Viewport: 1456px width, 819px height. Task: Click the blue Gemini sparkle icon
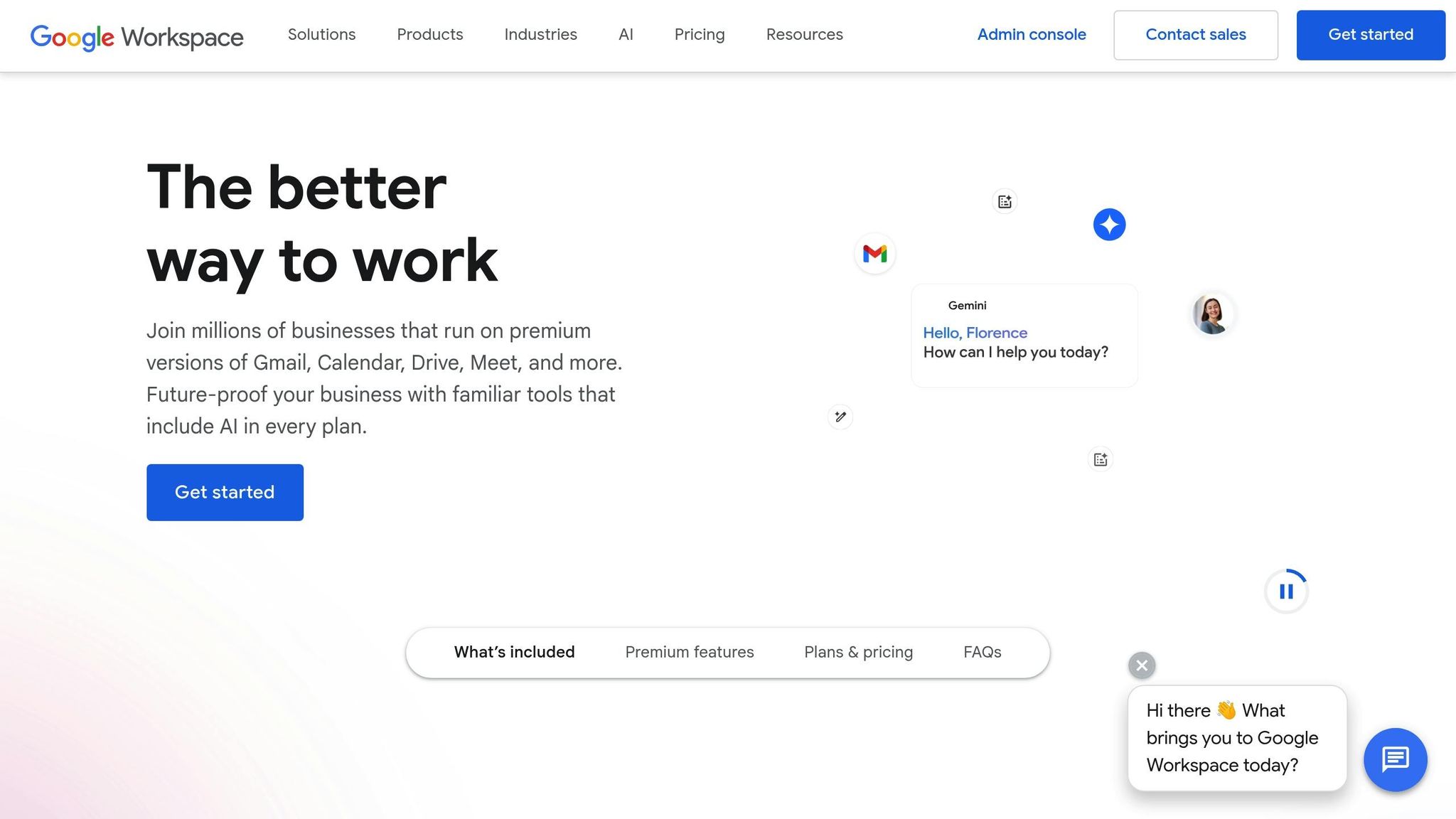pyautogui.click(x=1109, y=224)
